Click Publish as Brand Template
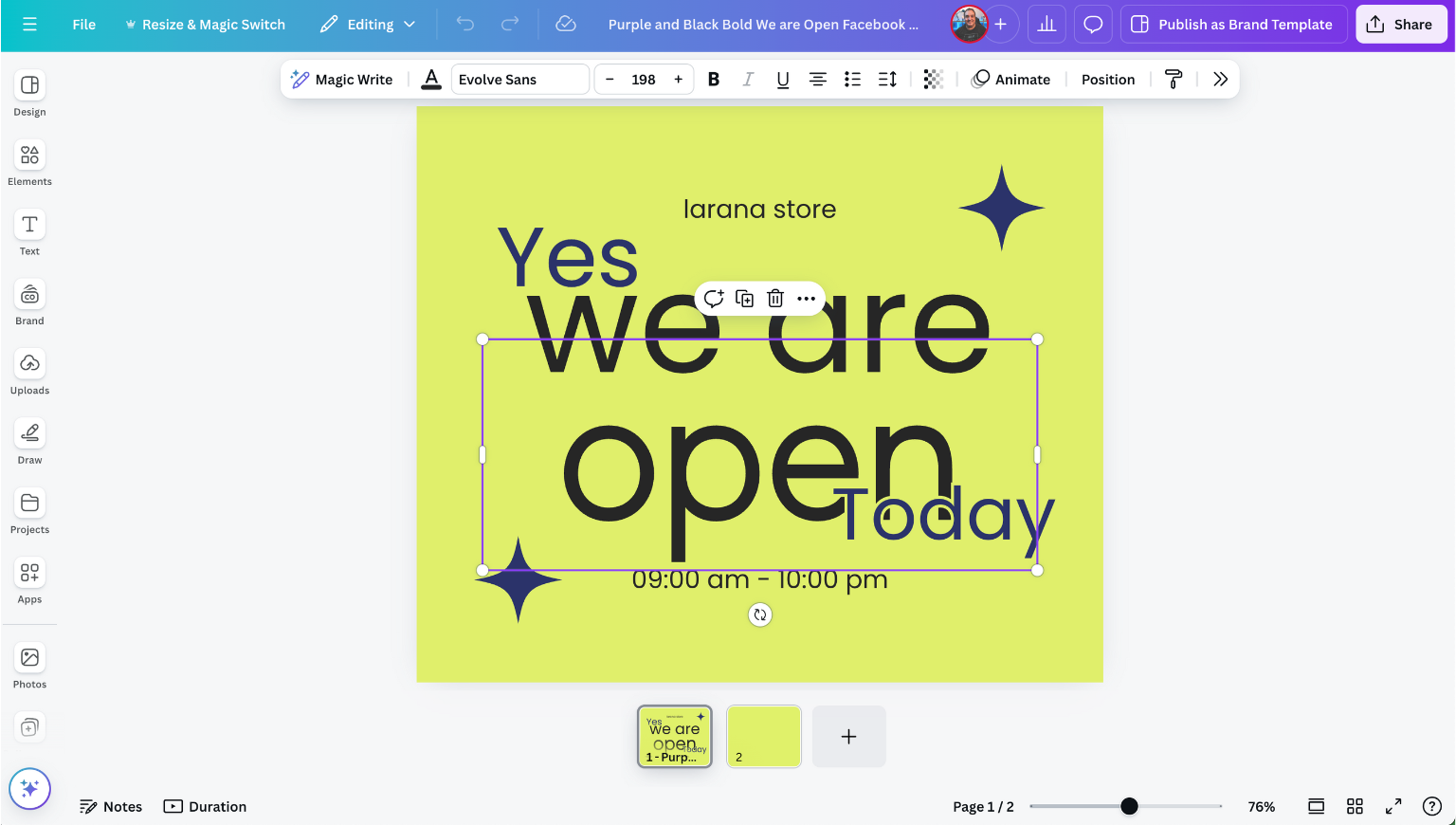1456x825 pixels. coord(1233,24)
